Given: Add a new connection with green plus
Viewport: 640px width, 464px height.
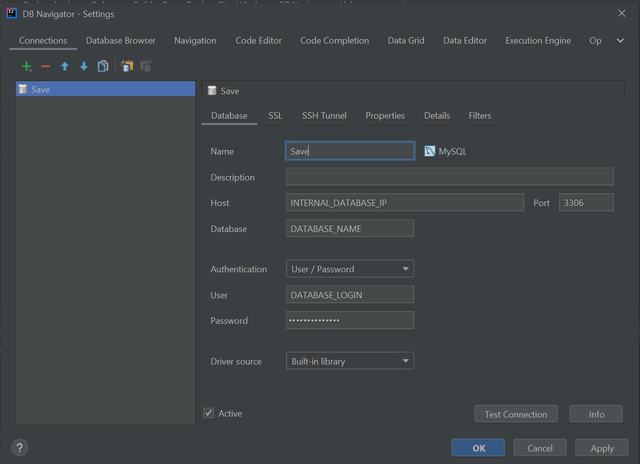Looking at the screenshot, I should click(x=27, y=66).
